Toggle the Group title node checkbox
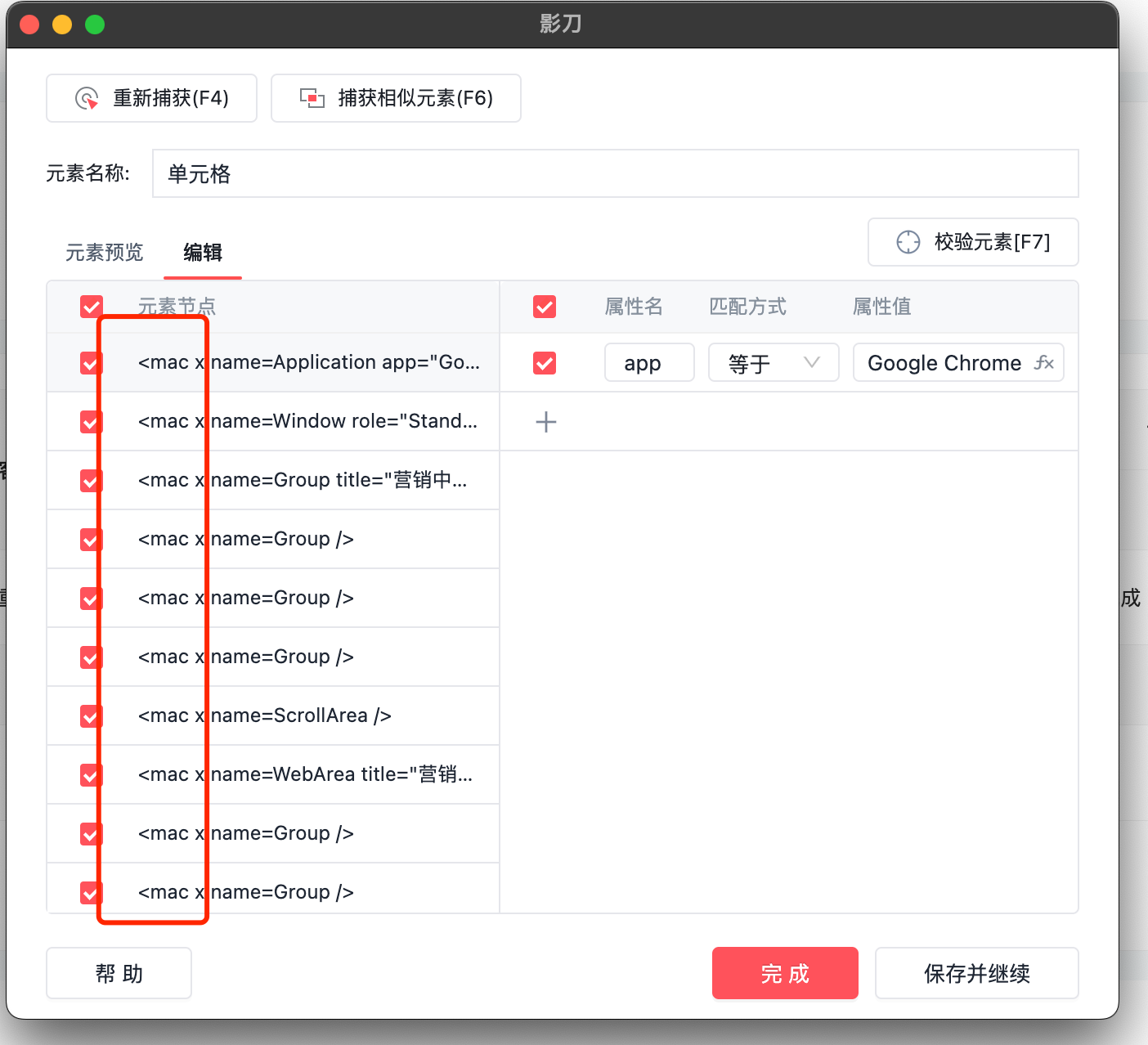1148x1045 pixels. point(91,480)
